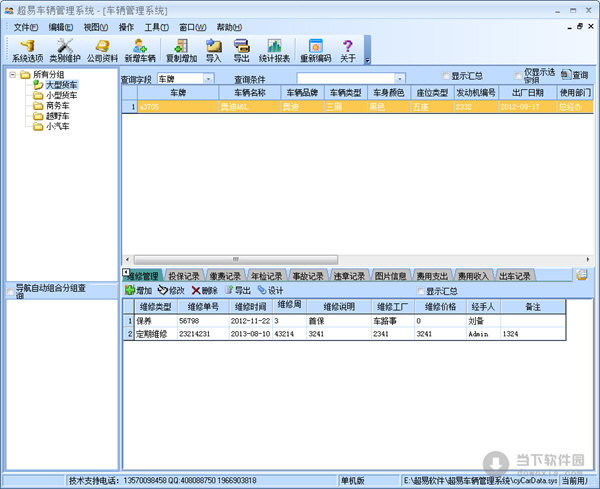Select 小汽车 folder in tree
Screen dimensions: 600x489
(x=58, y=126)
